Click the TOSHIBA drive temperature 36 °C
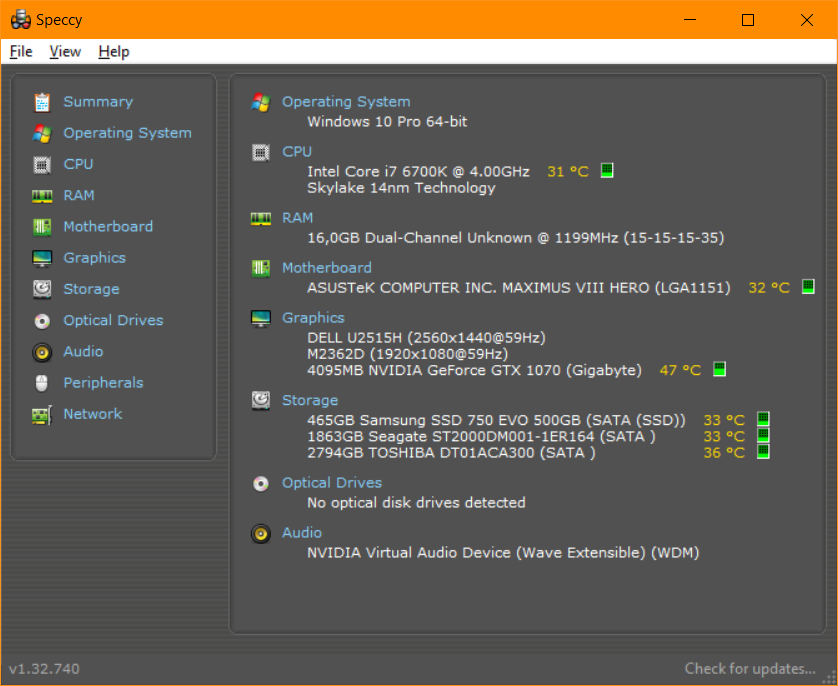 point(724,453)
